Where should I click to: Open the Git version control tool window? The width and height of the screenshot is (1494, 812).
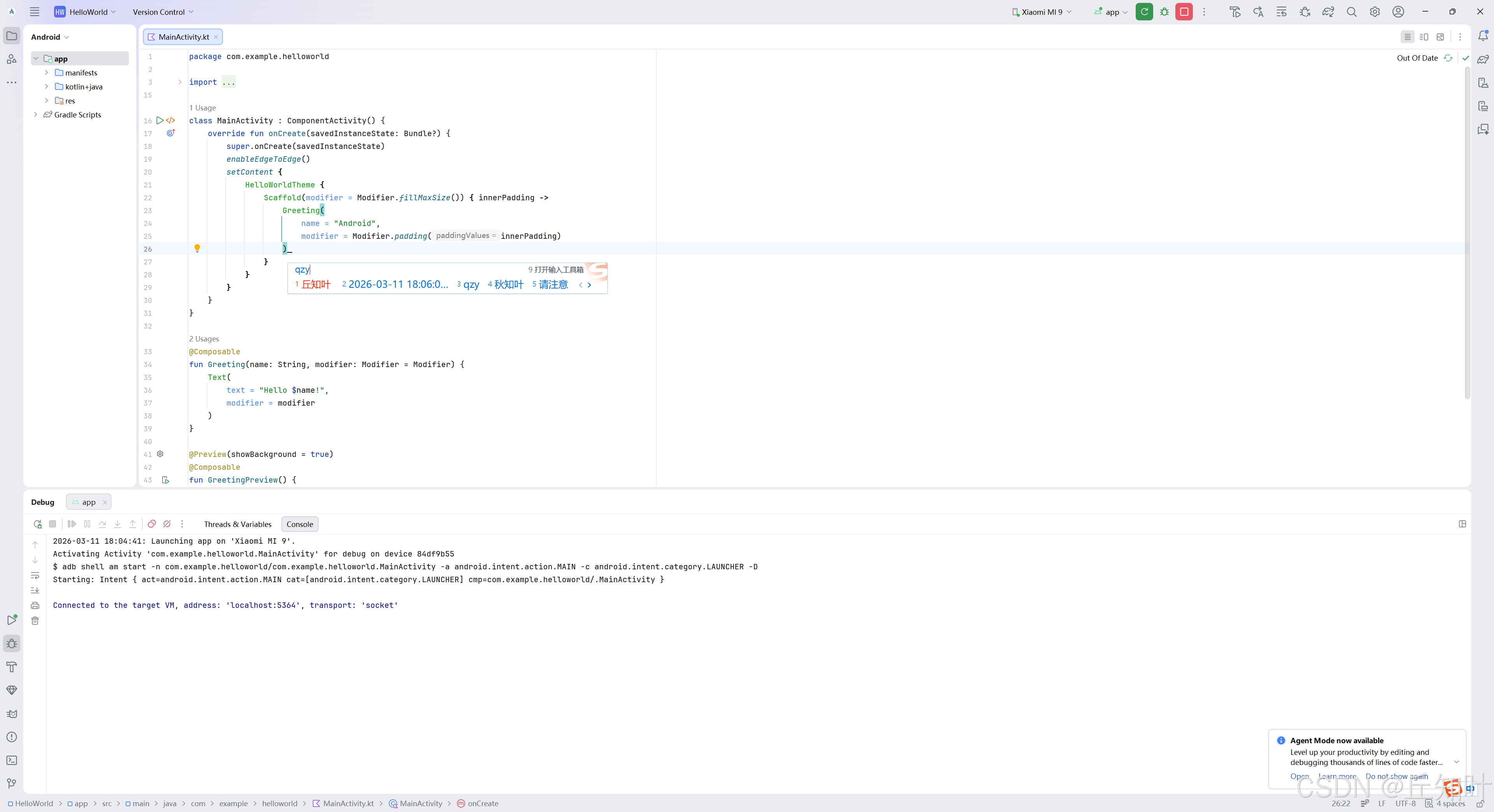pyautogui.click(x=12, y=784)
